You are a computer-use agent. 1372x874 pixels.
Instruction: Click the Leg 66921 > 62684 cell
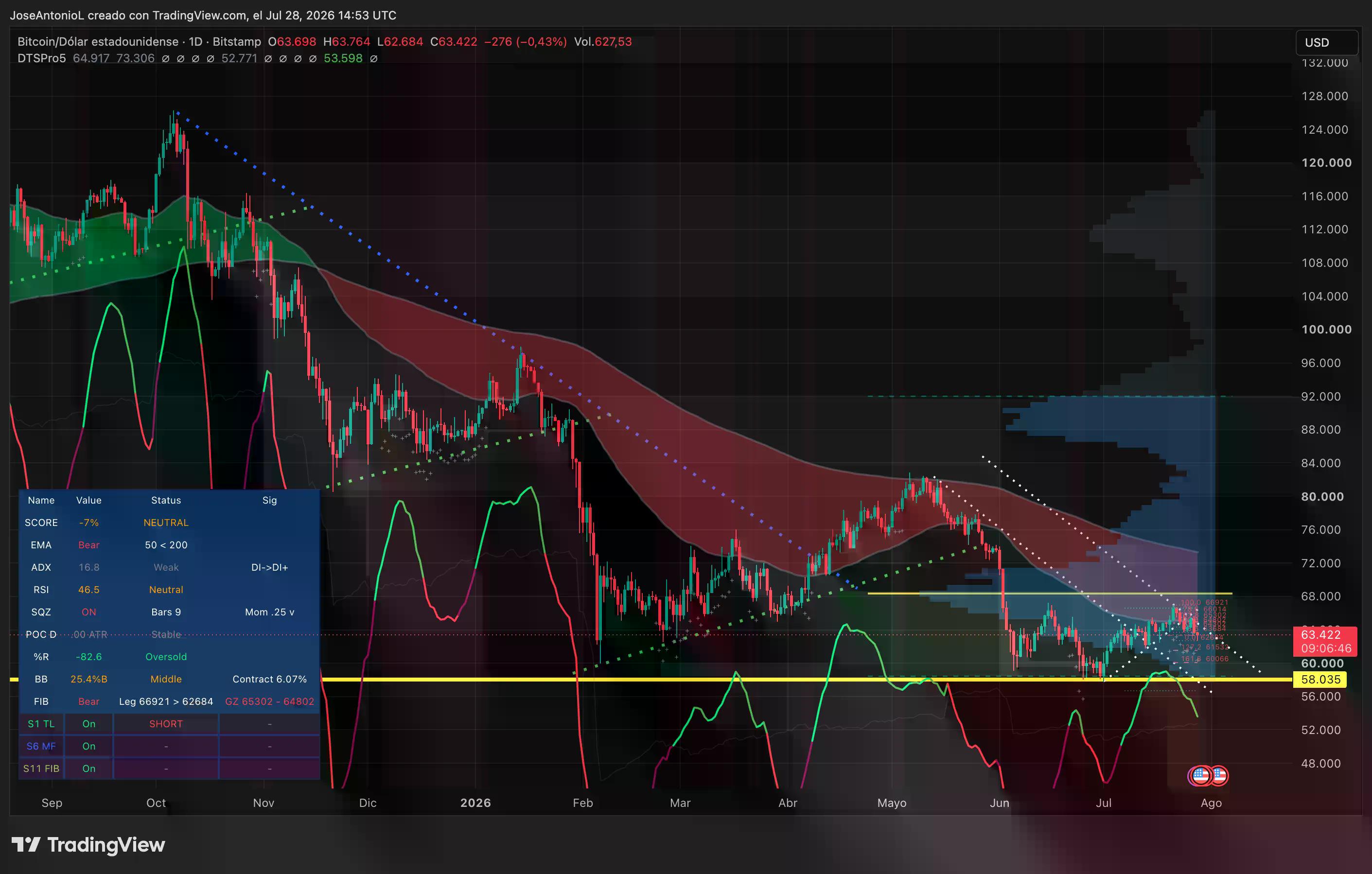(x=166, y=701)
